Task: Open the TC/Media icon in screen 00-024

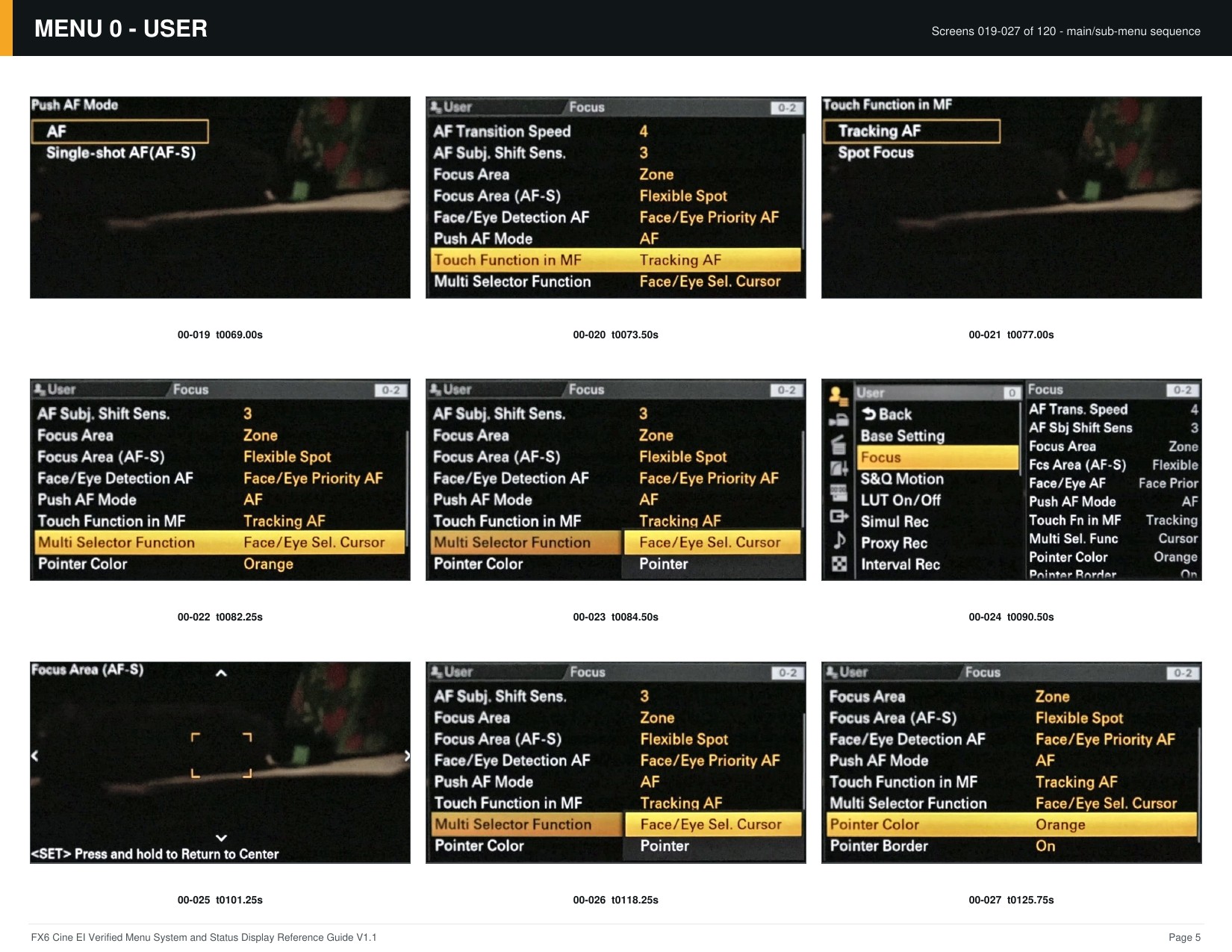Action: 839,492
